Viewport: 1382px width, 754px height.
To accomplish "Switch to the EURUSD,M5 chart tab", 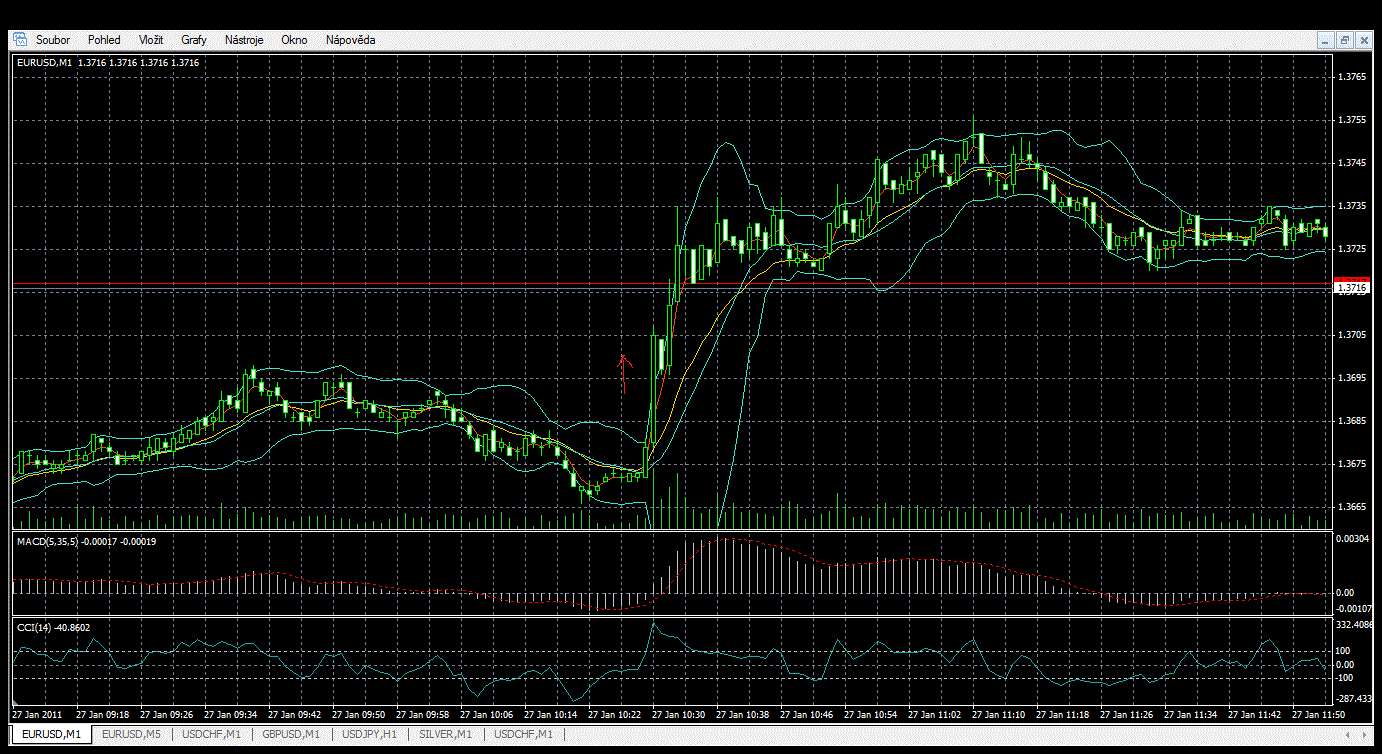I will click(132, 735).
